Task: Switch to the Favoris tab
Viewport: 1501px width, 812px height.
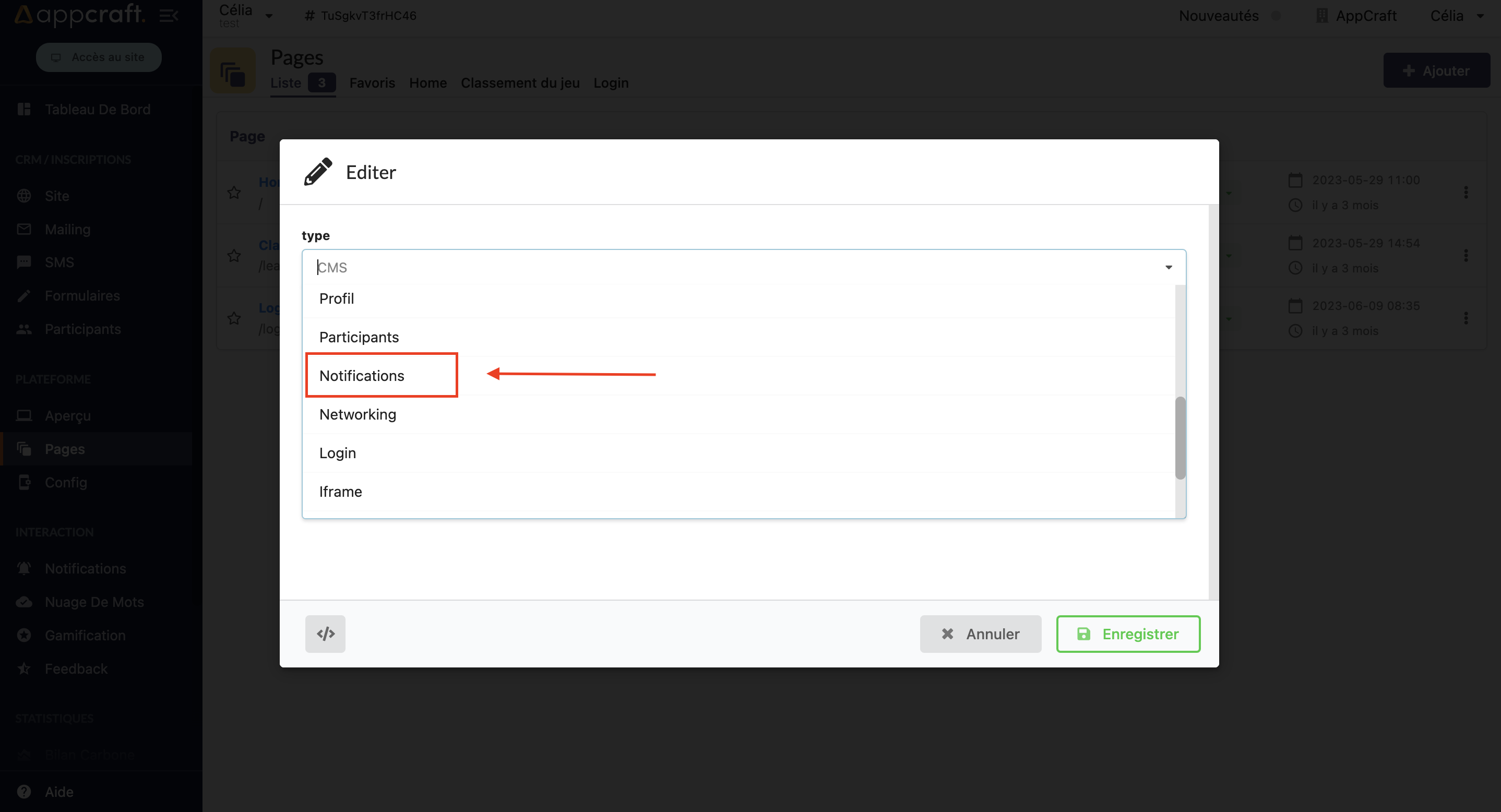Action: pos(371,82)
